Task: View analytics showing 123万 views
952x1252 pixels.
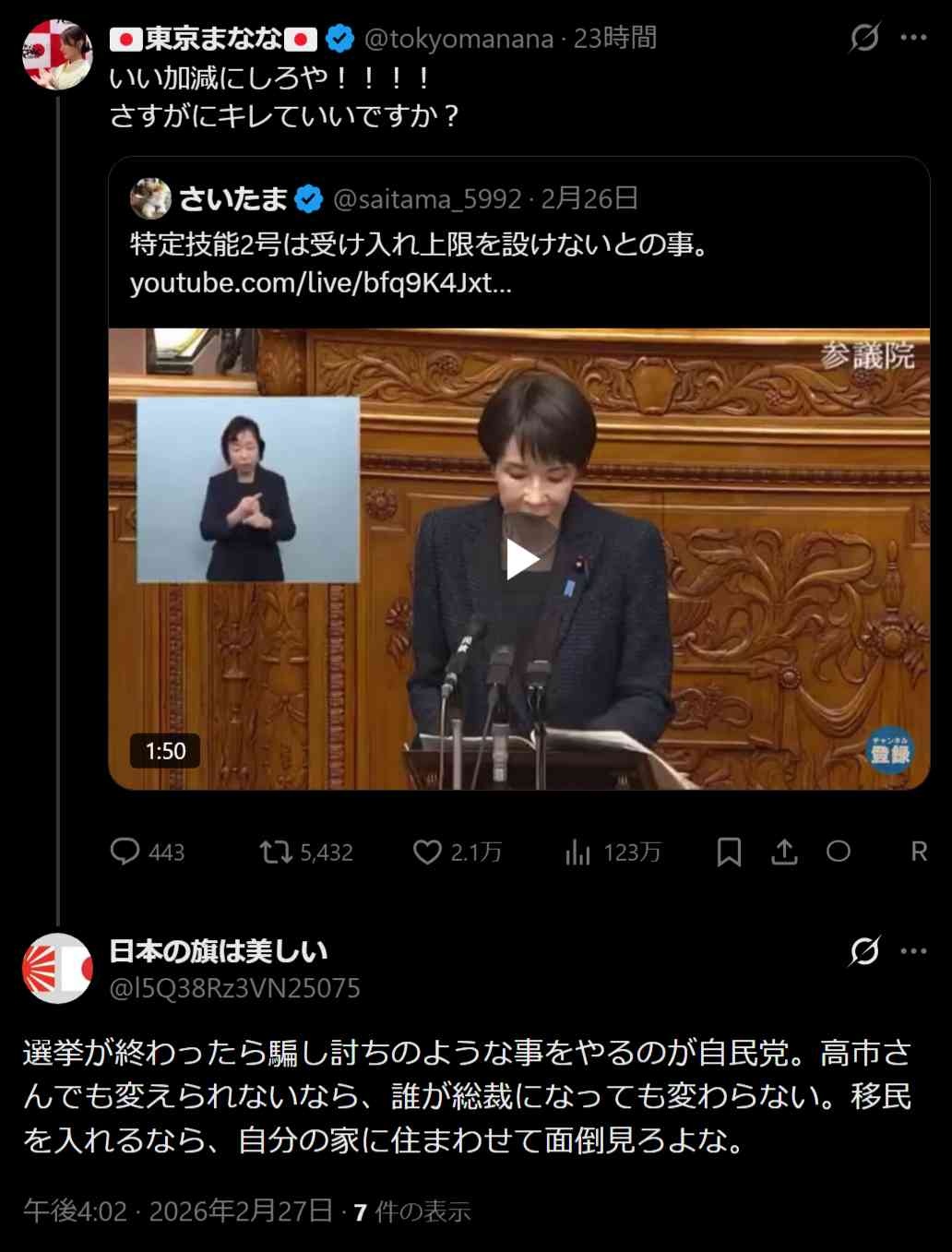Action: click(x=577, y=853)
